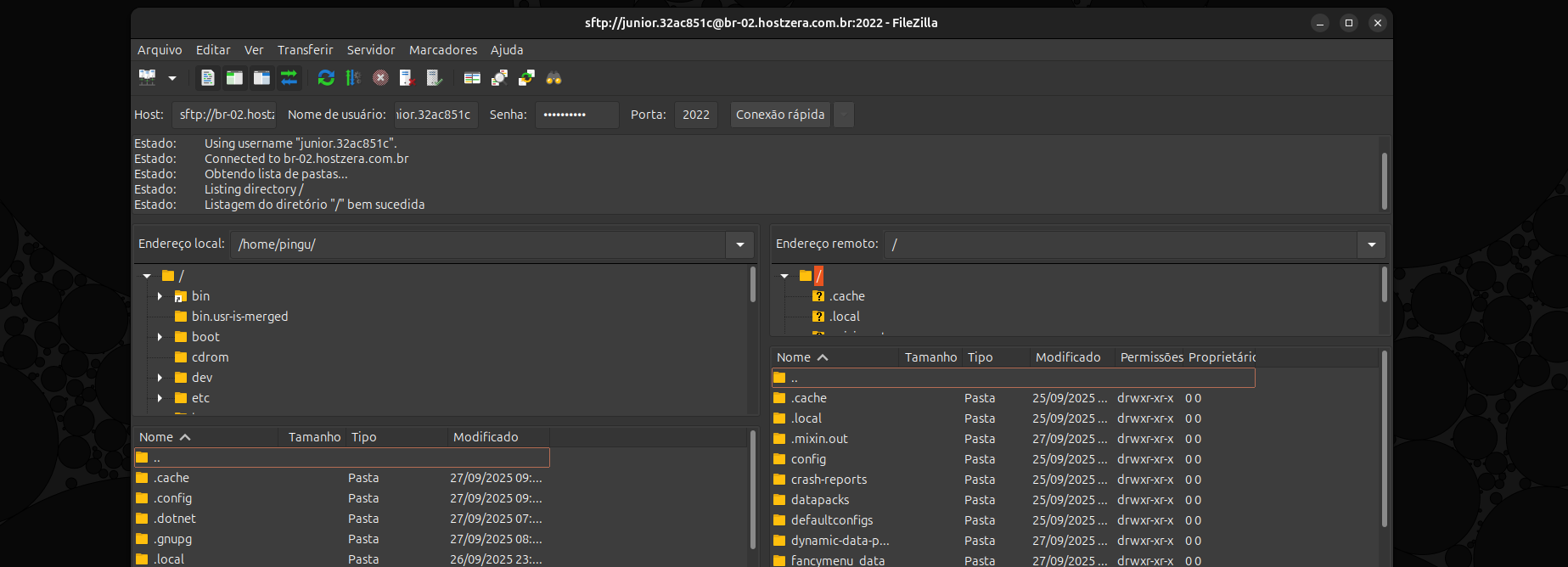
Task: Toggle the remote directory tree view
Action: 261,78
